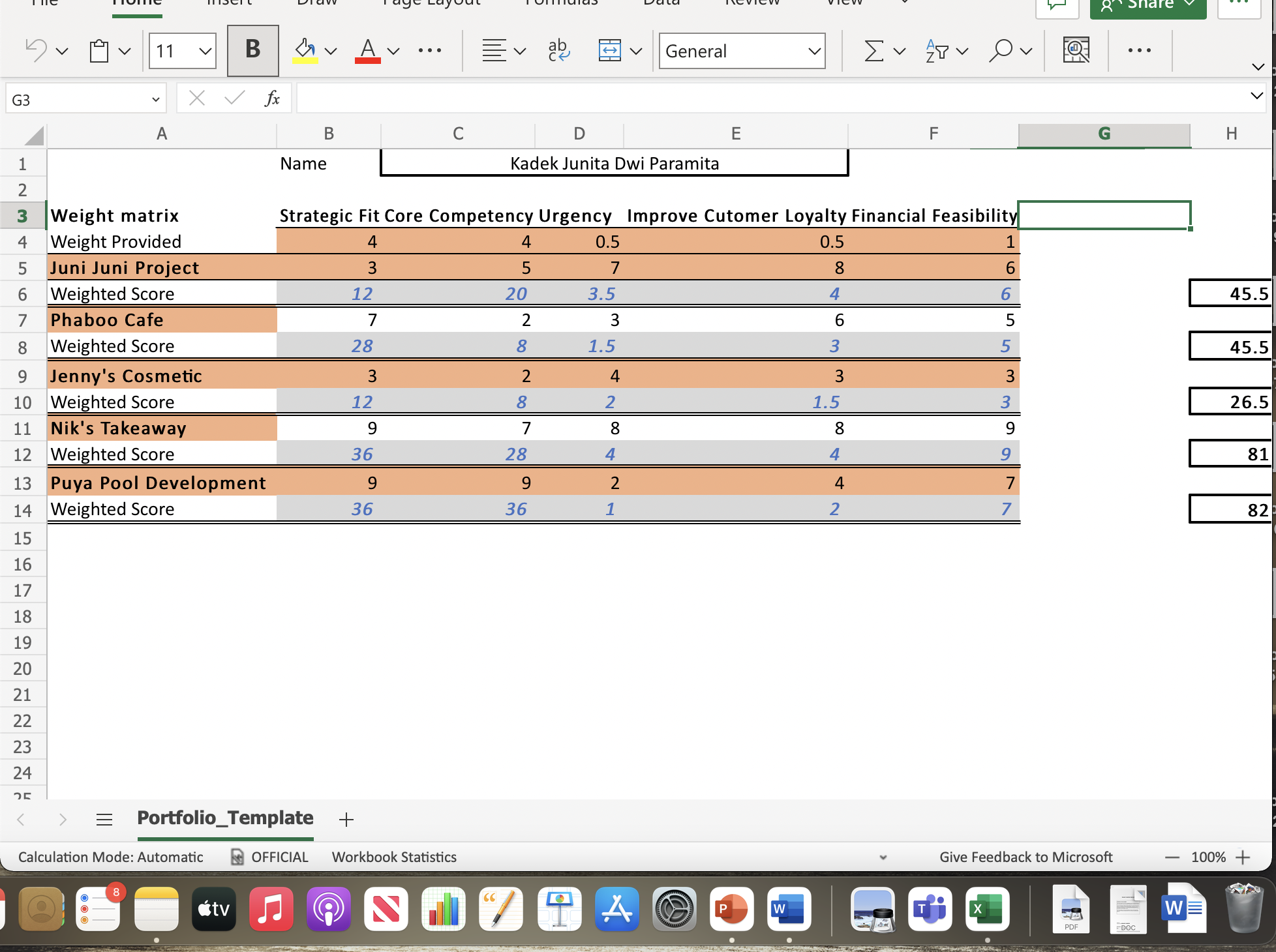Viewport: 1276px width, 952px height.
Task: Select the Portfolio_Template sheet tab
Action: click(224, 818)
